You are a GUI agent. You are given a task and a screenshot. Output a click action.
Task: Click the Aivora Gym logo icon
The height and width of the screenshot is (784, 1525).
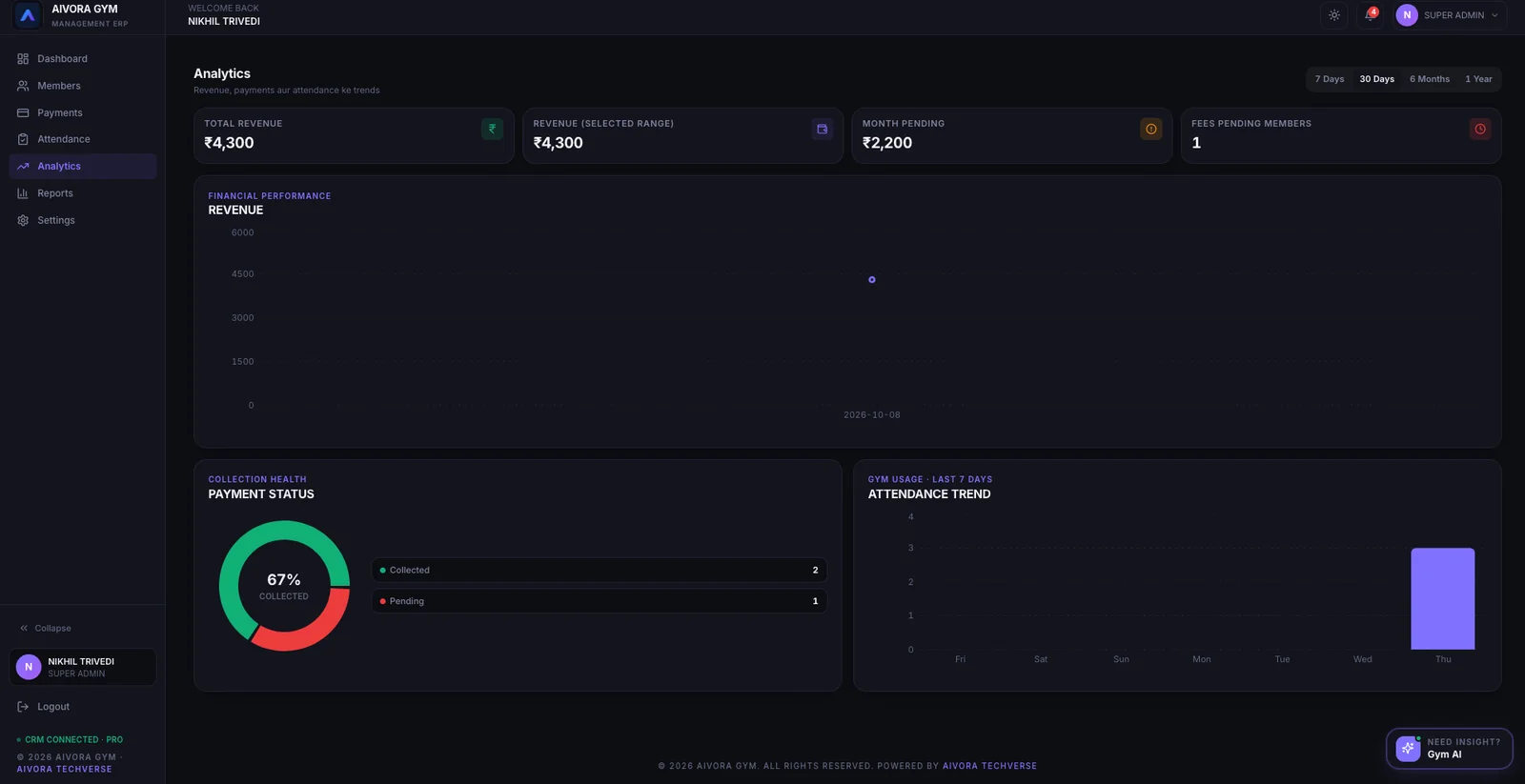click(x=28, y=15)
